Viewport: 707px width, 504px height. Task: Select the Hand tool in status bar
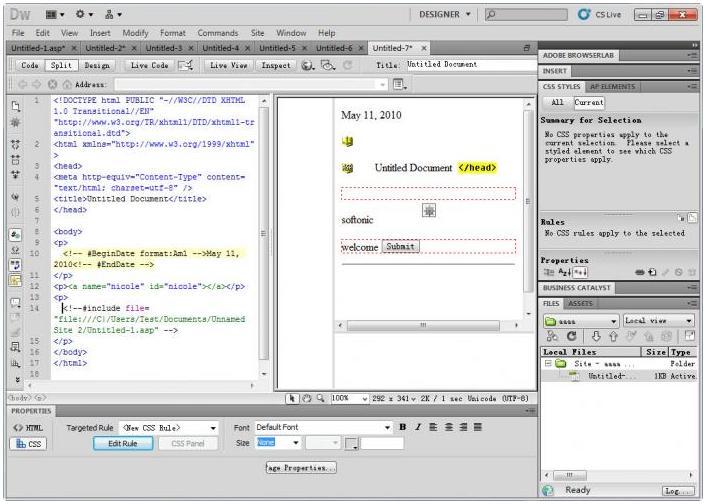point(307,399)
